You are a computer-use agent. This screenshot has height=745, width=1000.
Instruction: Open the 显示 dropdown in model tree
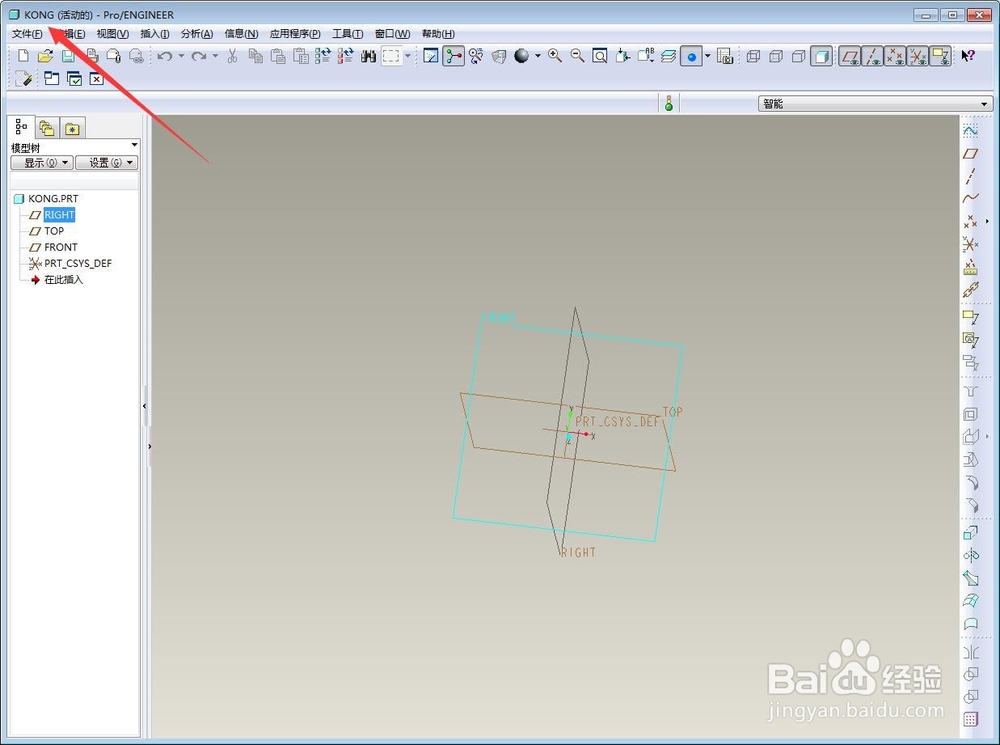click(x=42, y=163)
